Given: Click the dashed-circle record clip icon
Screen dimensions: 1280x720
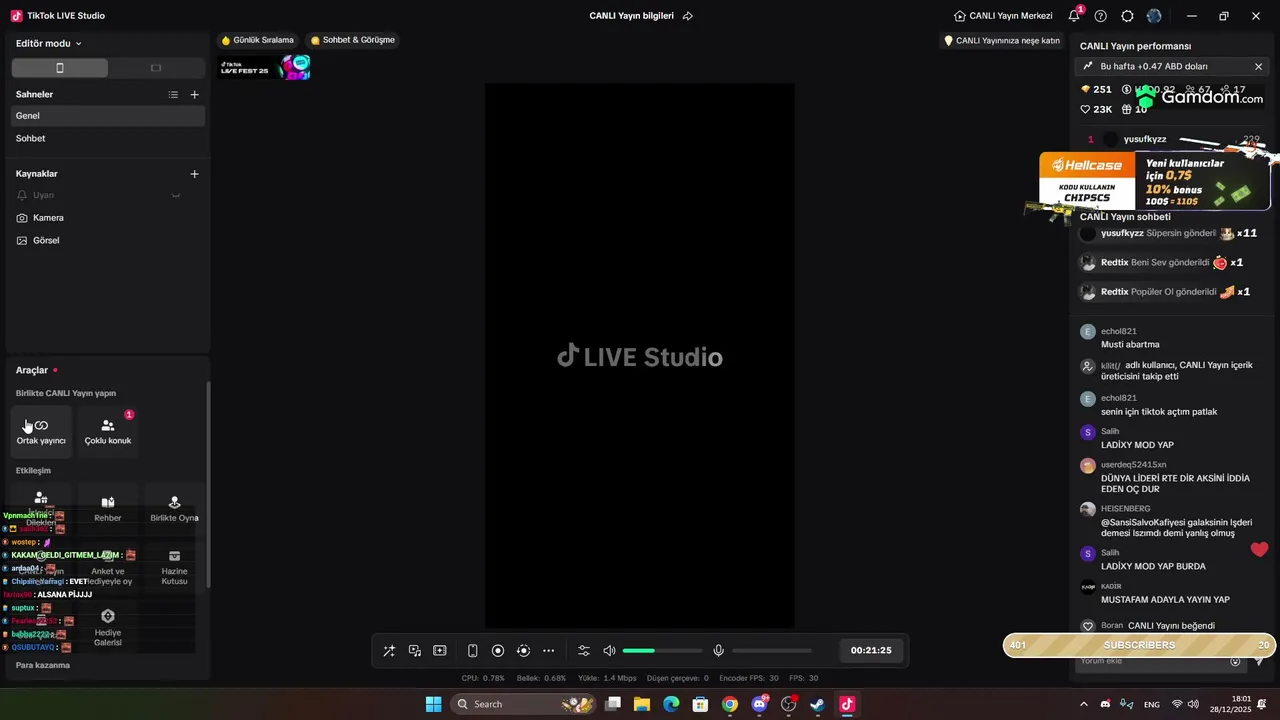Looking at the screenshot, I should [523, 651].
